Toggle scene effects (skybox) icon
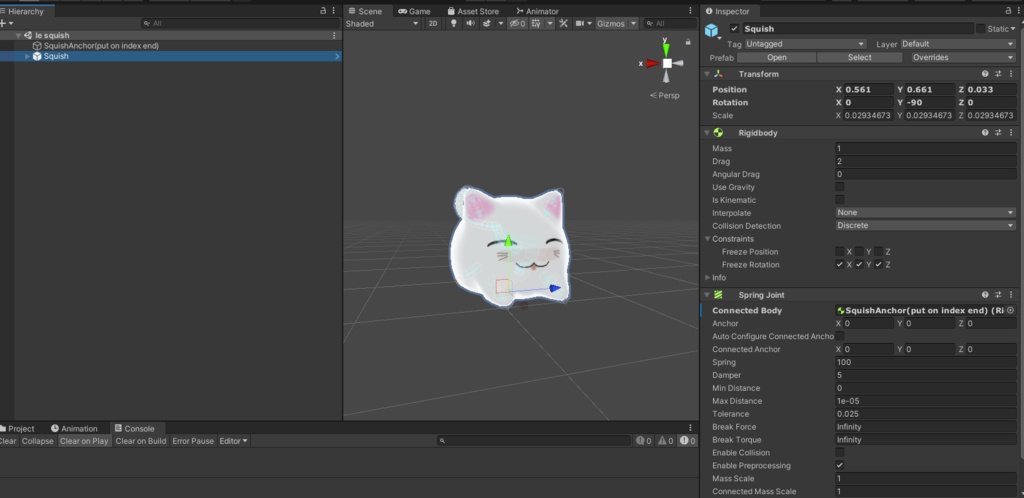This screenshot has height=498, width=1024. (x=487, y=23)
